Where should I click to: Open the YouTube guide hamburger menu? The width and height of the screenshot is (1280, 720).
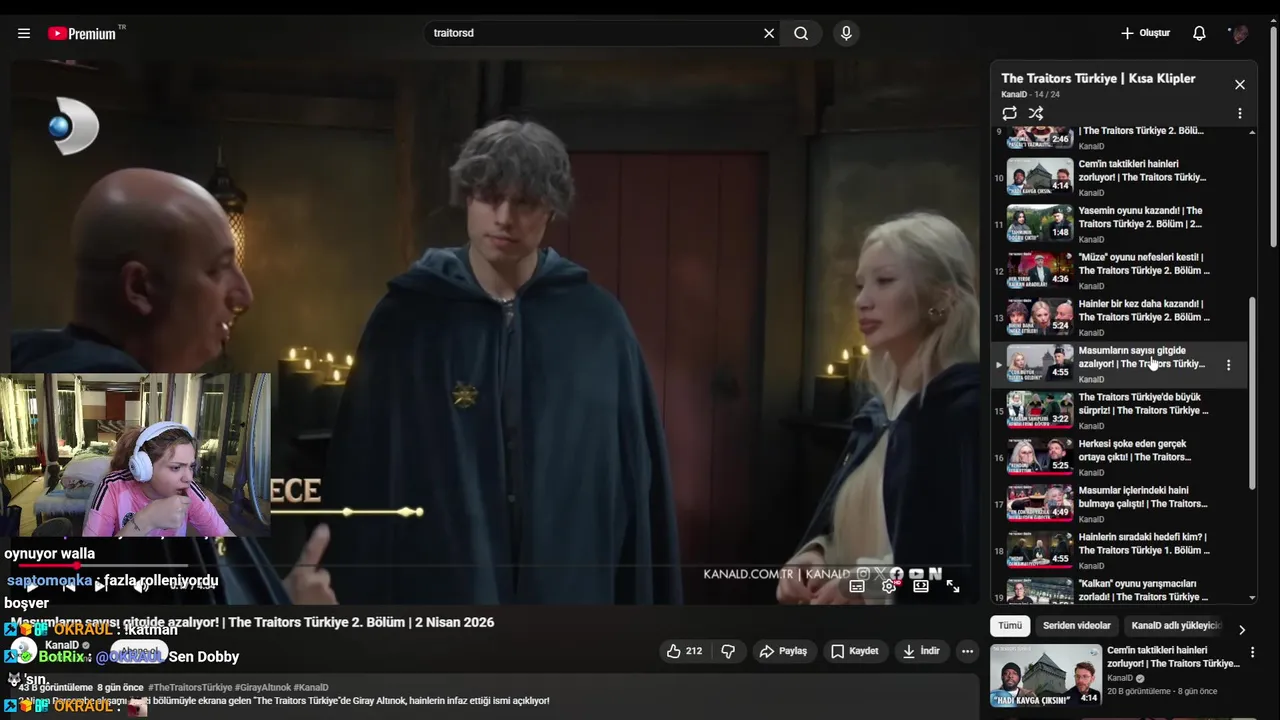pyautogui.click(x=24, y=33)
